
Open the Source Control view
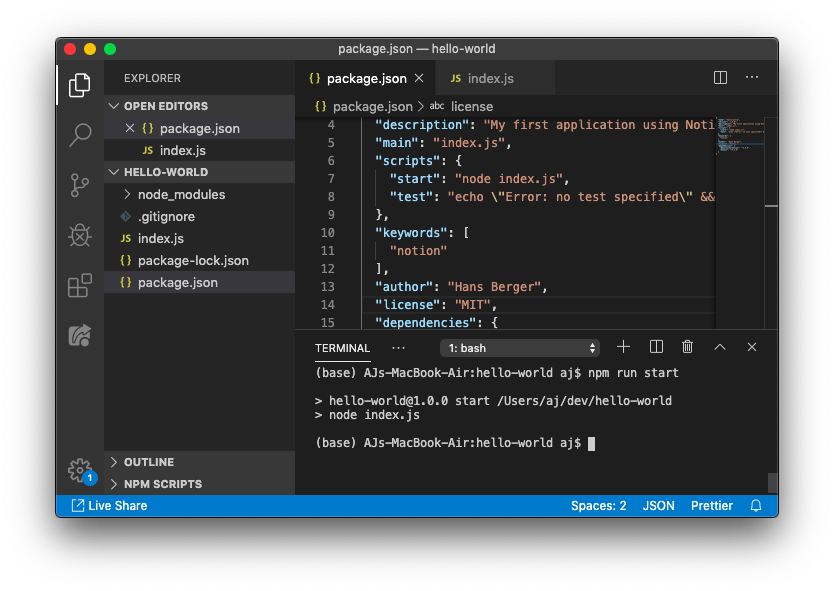(80, 185)
